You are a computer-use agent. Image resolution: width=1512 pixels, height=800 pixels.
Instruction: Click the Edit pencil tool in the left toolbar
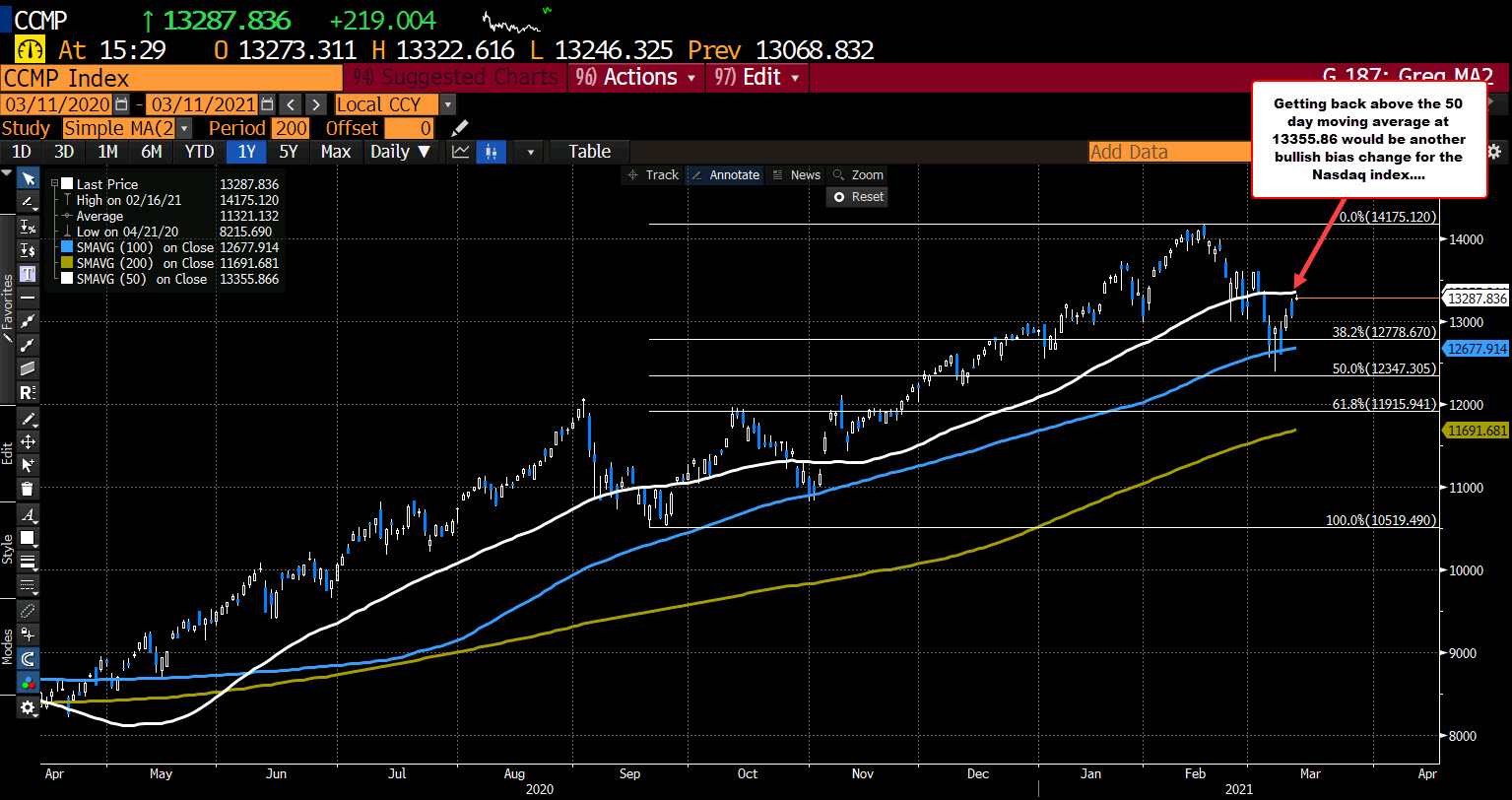[x=29, y=419]
